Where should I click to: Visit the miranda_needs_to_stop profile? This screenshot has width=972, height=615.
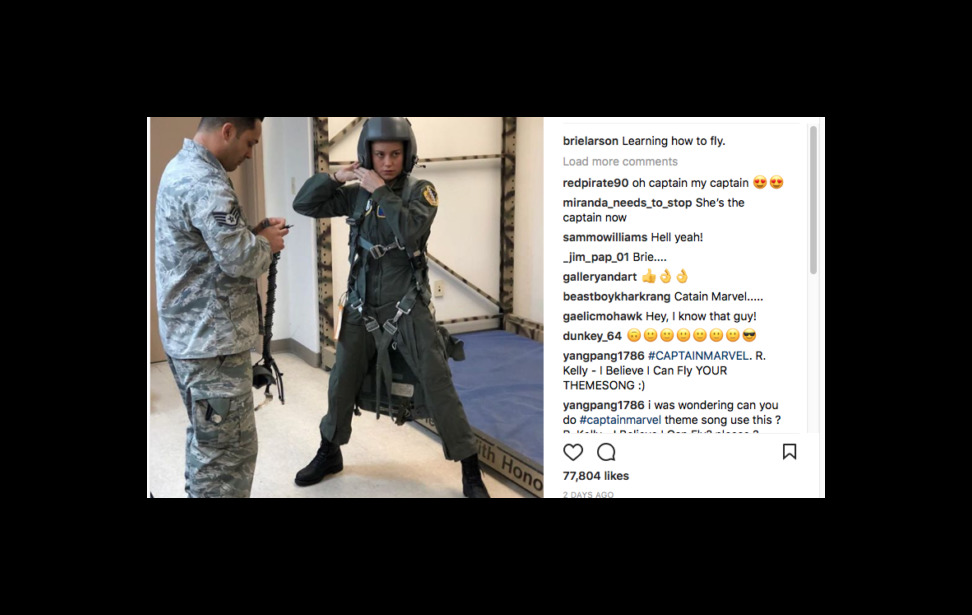click(627, 203)
